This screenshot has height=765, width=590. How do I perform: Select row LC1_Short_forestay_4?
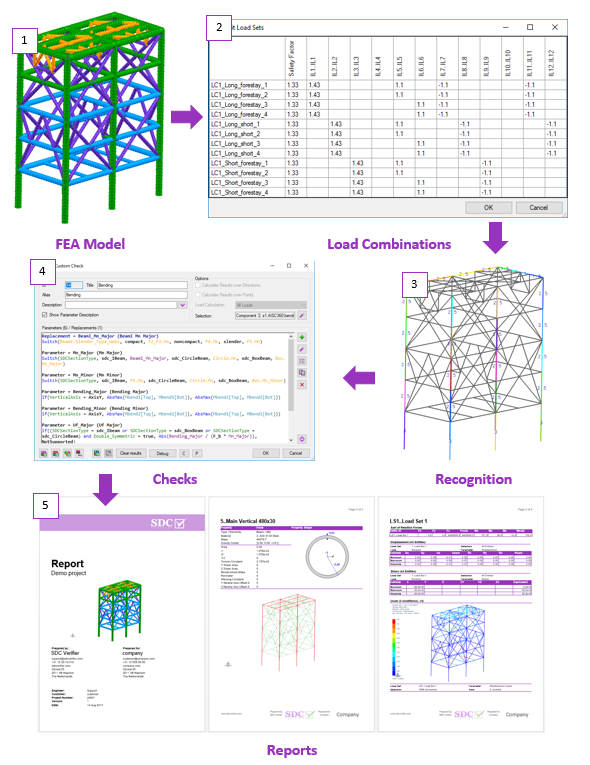coord(388,192)
